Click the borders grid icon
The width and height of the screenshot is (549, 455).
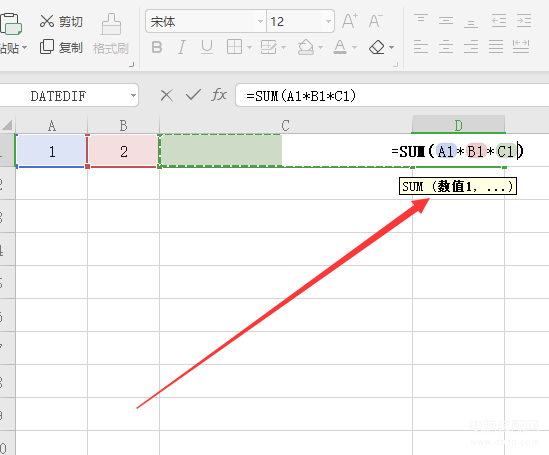point(234,47)
